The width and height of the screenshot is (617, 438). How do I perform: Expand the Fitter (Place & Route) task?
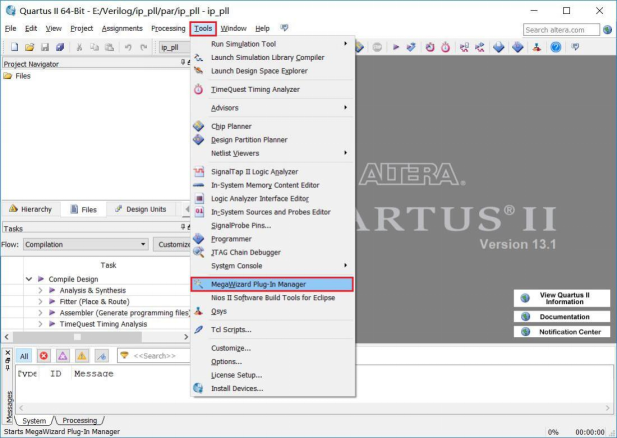coord(40,301)
